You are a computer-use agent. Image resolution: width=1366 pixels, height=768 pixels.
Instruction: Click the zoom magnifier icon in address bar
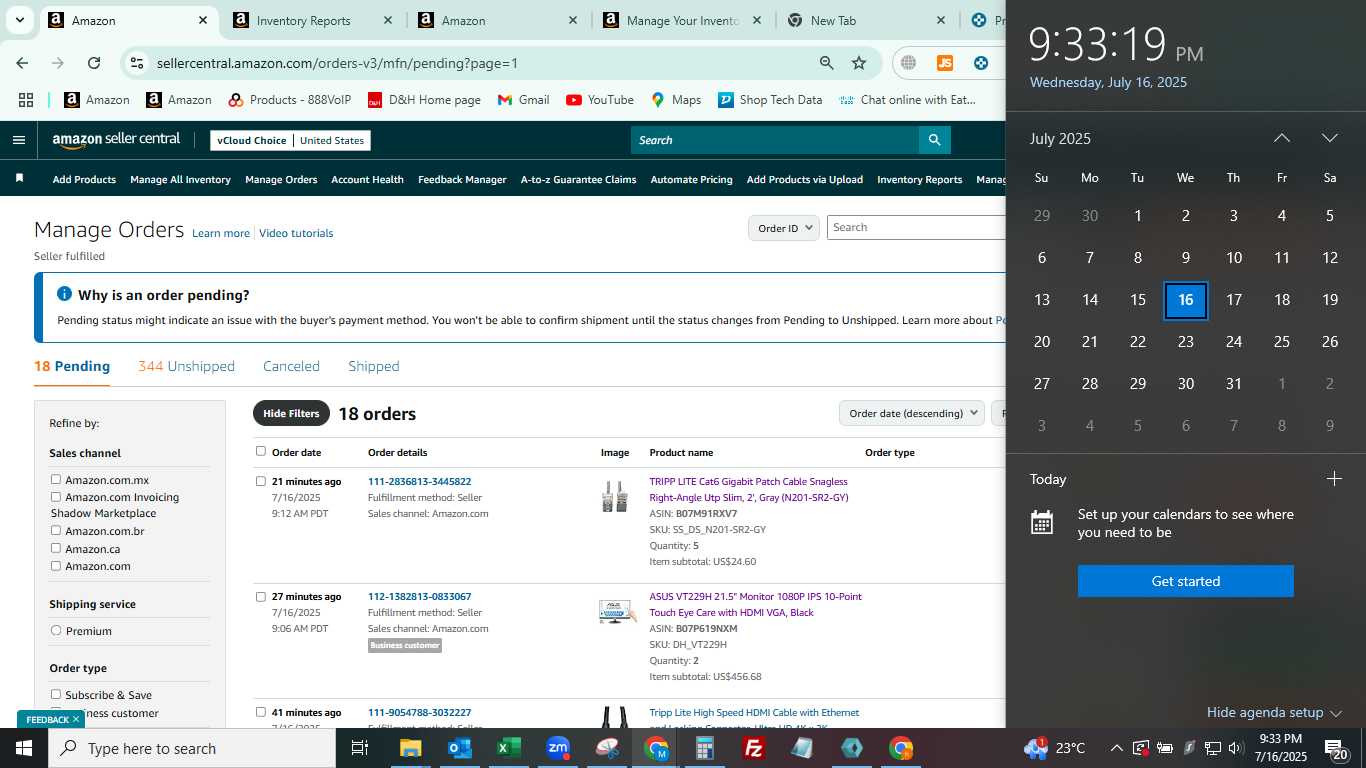pos(826,63)
